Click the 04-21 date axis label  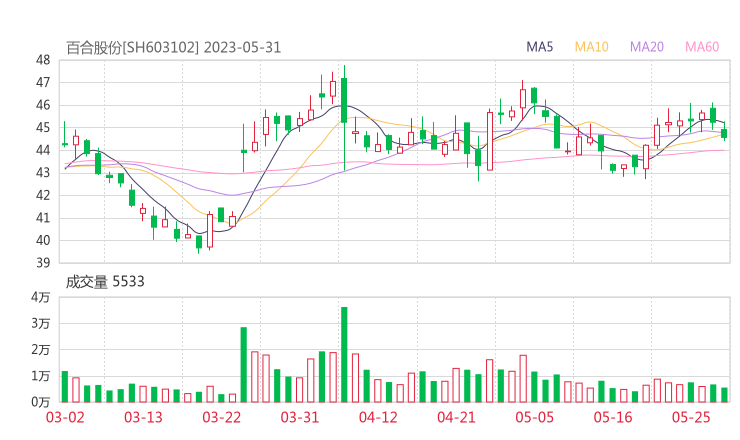coord(456,417)
